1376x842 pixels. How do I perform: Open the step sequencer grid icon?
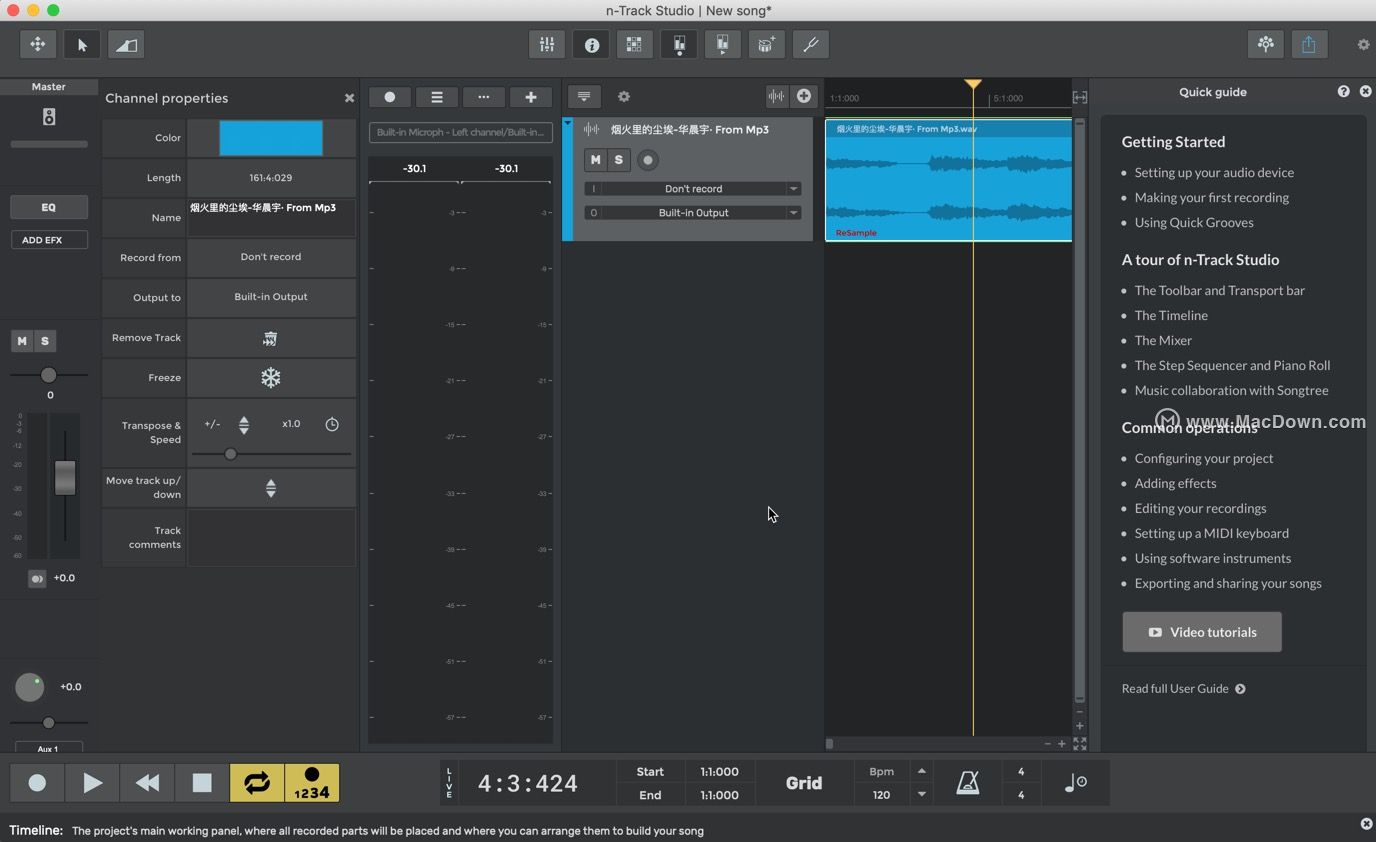(634, 44)
